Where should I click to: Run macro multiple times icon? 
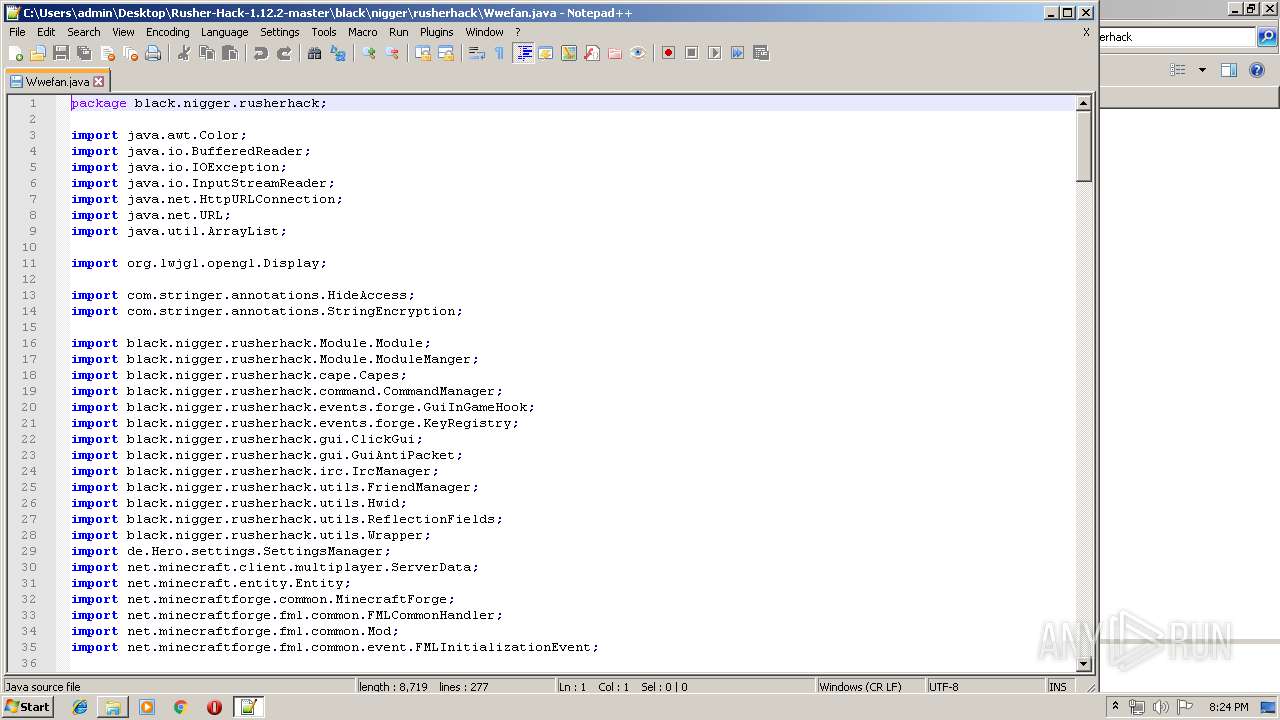(737, 53)
